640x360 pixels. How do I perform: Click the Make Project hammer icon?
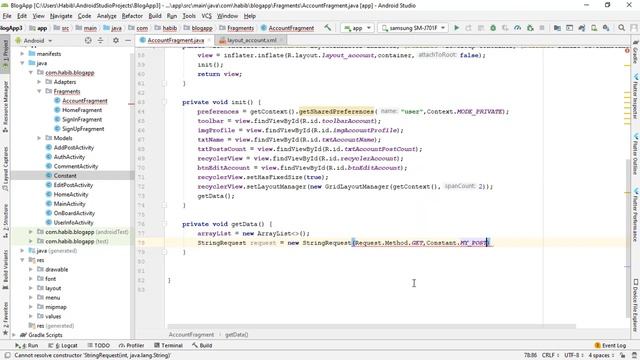pos(327,28)
